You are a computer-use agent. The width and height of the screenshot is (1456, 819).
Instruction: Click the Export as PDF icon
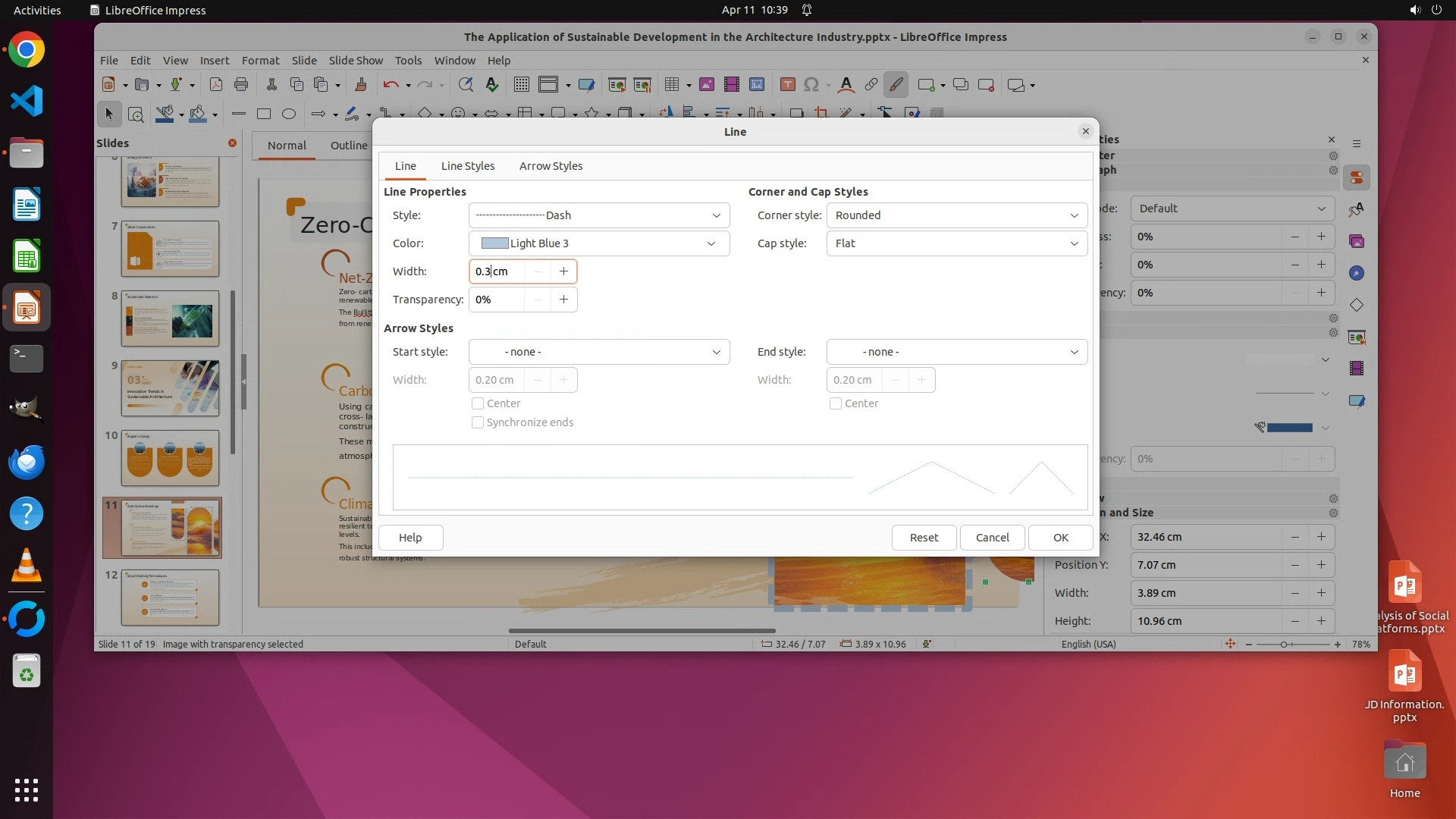(216, 85)
